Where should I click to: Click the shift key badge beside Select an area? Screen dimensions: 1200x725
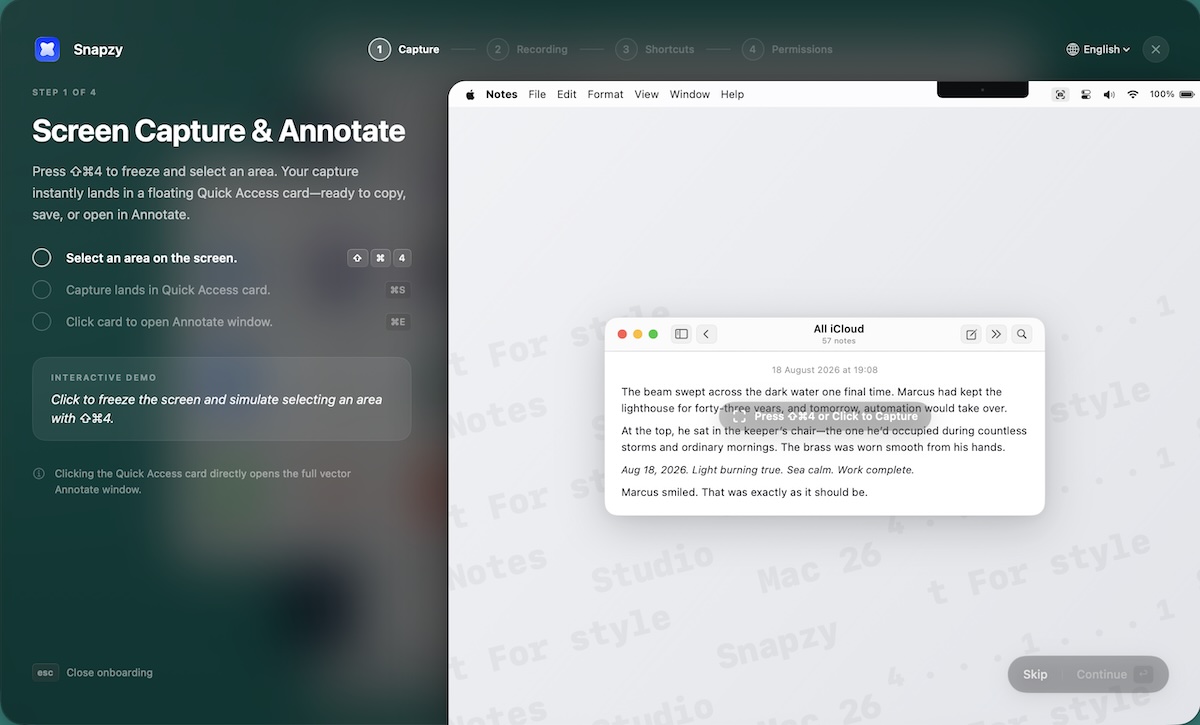(357, 258)
